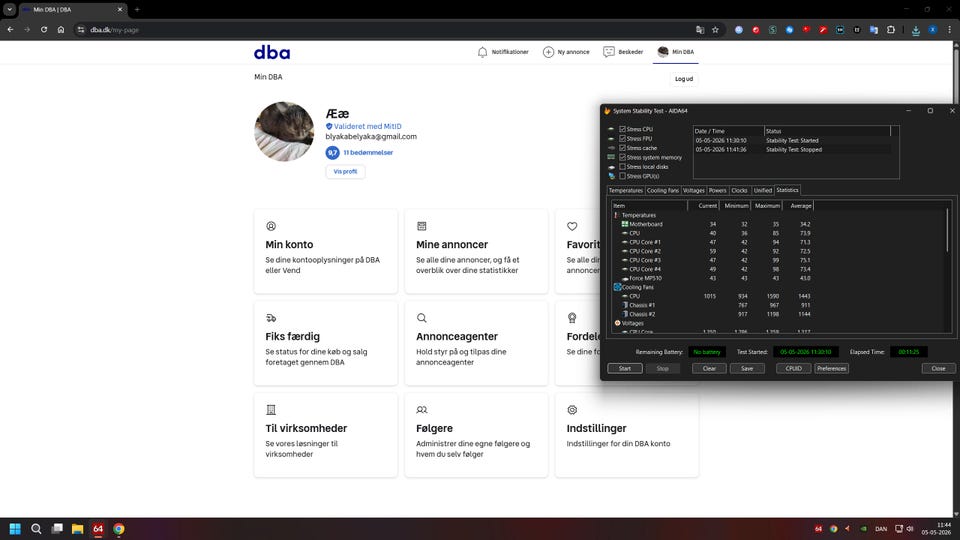
Task: Open the Chrome three-dot menu
Action: [x=950, y=29]
